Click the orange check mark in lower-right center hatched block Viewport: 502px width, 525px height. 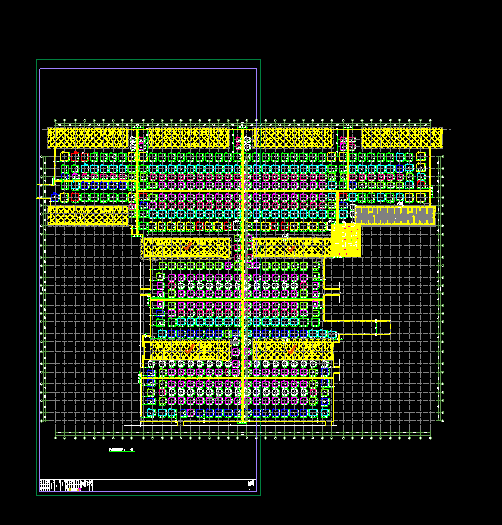(292, 350)
